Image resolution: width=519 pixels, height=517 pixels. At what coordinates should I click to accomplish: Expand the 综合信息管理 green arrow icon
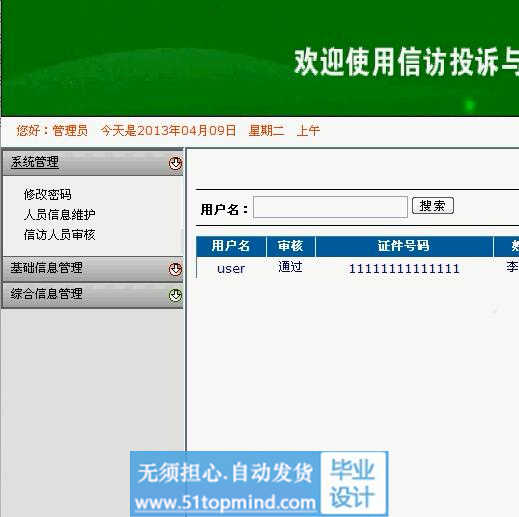[x=175, y=295]
